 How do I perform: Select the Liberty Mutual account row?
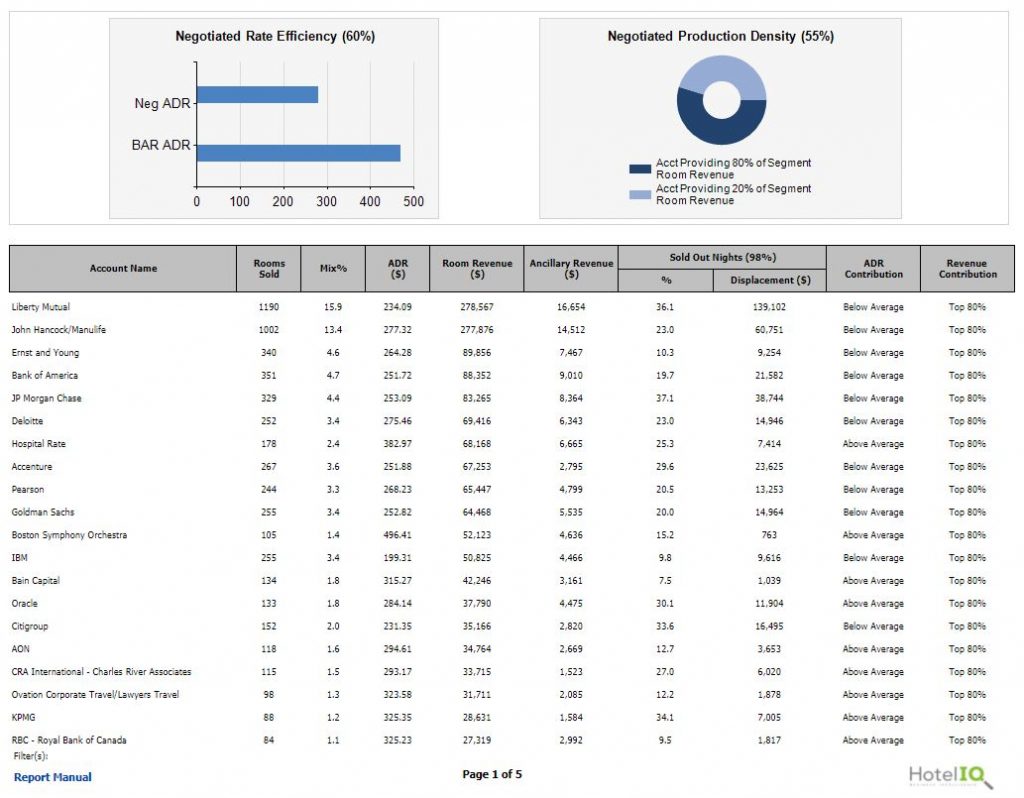tap(512, 307)
